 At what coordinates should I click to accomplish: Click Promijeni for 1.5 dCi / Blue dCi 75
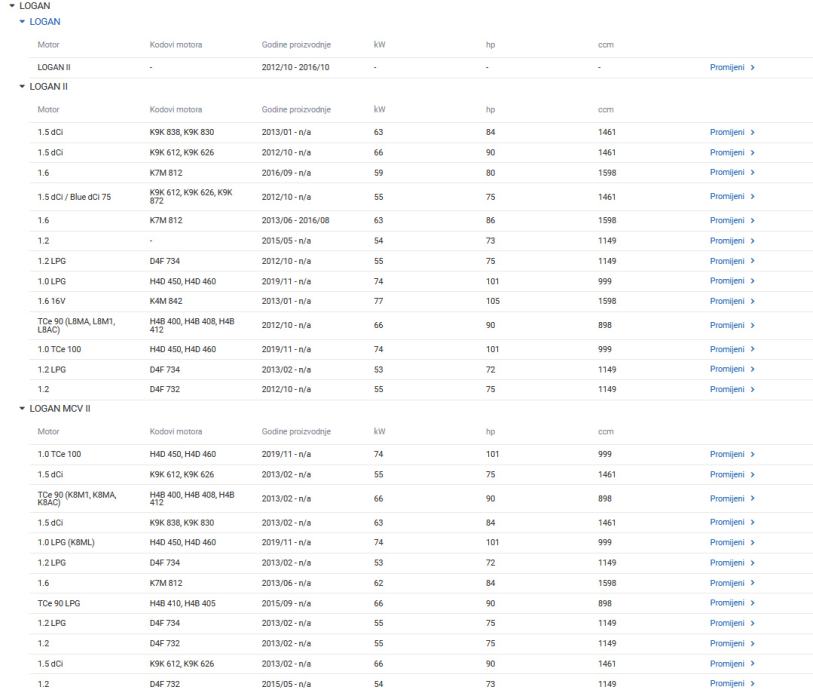click(727, 196)
